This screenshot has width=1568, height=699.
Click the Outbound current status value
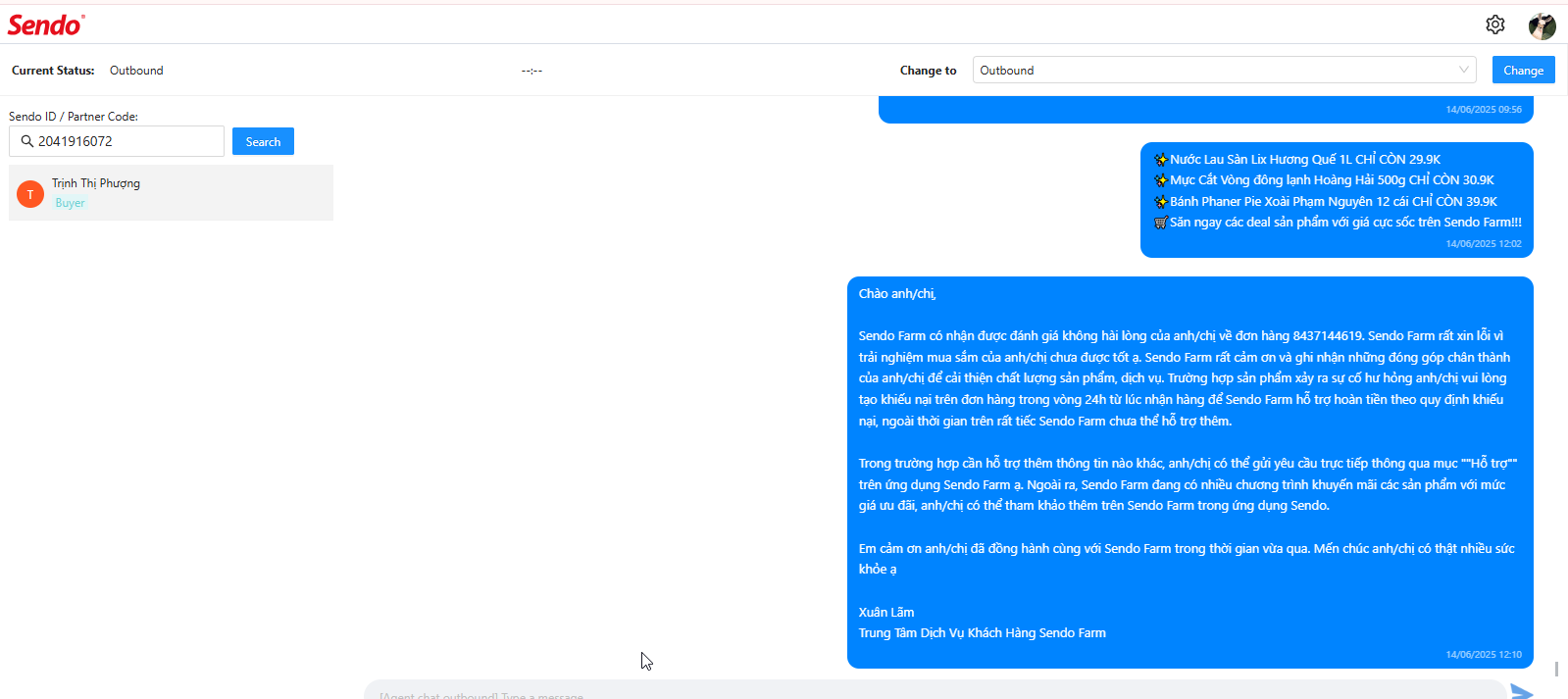coord(136,71)
